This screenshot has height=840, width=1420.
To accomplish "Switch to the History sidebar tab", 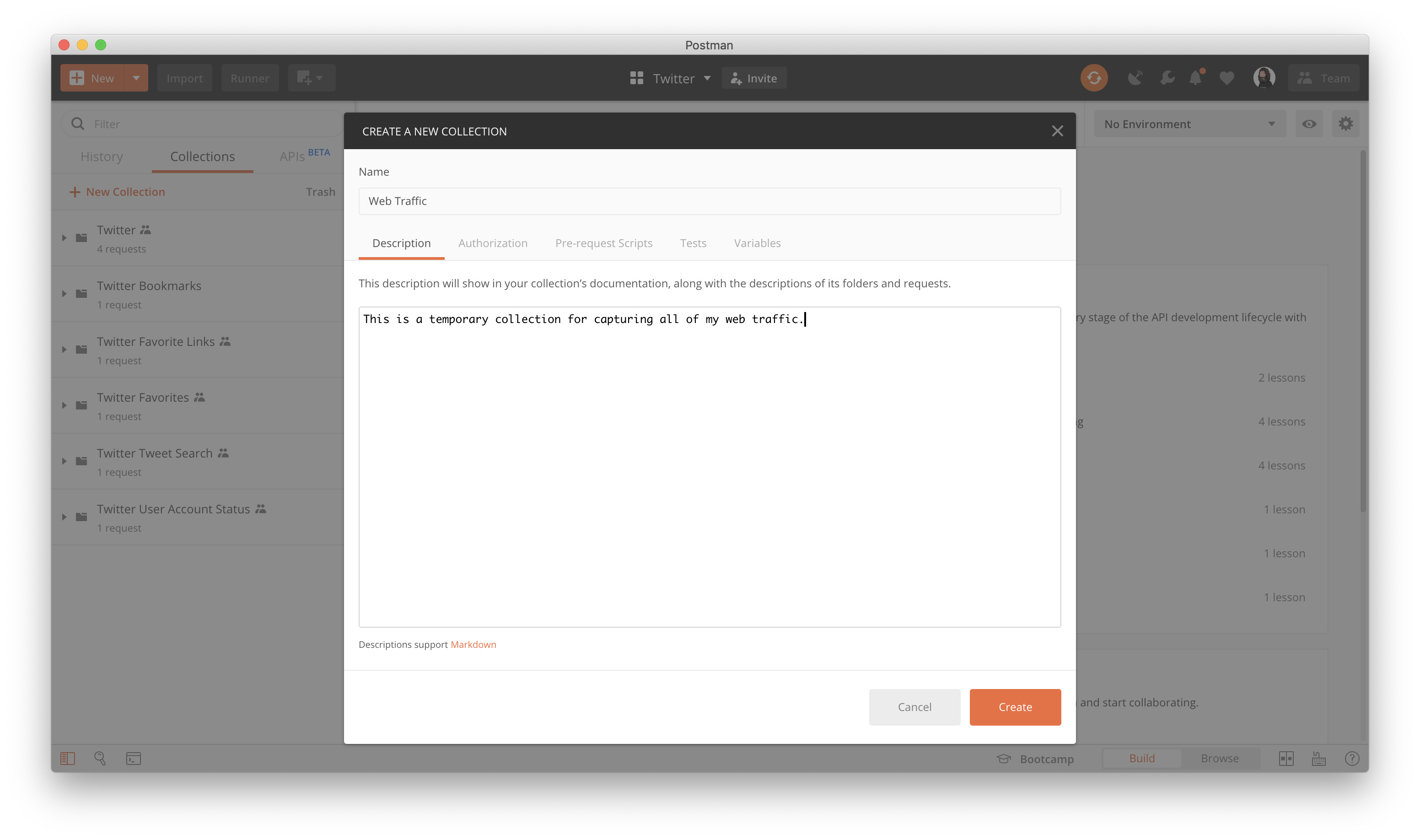I will [102, 157].
